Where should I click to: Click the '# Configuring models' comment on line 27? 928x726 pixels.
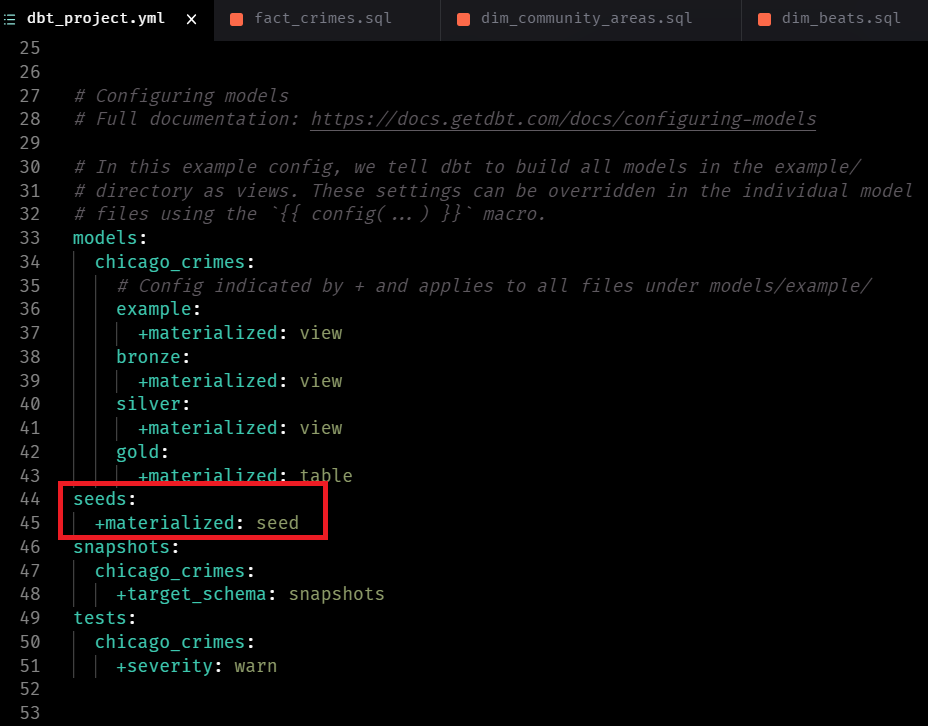point(181,96)
